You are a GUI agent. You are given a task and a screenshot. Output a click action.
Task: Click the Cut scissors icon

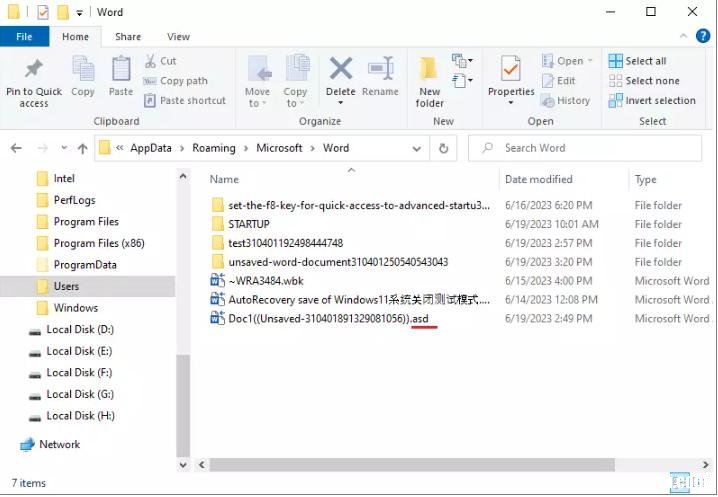pyautogui.click(x=150, y=61)
